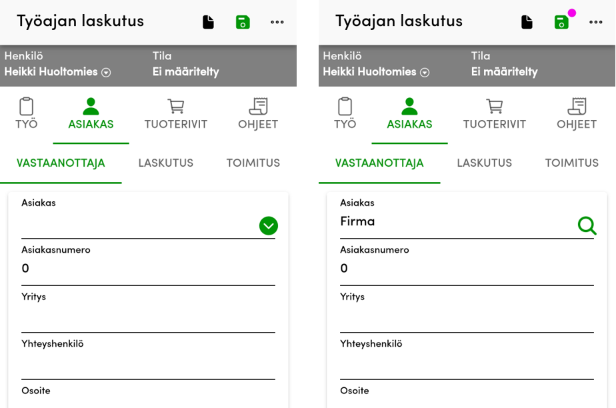The height and width of the screenshot is (408, 616).
Task: Select the Toimitus subtab in right panel
Action: [571, 163]
